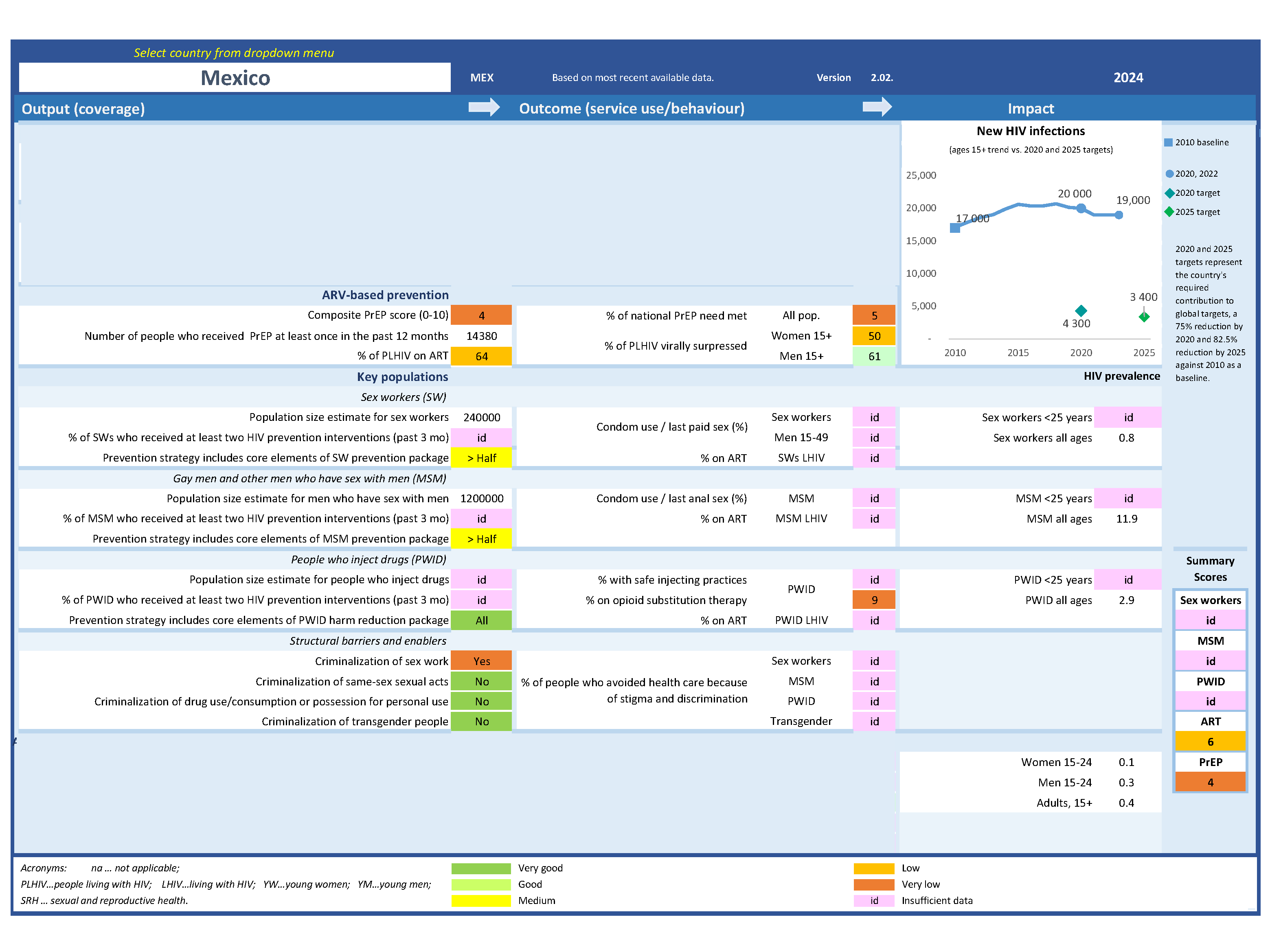Open the Mexico country dropdown field
Screen dimensions: 1270x952
tap(234, 77)
